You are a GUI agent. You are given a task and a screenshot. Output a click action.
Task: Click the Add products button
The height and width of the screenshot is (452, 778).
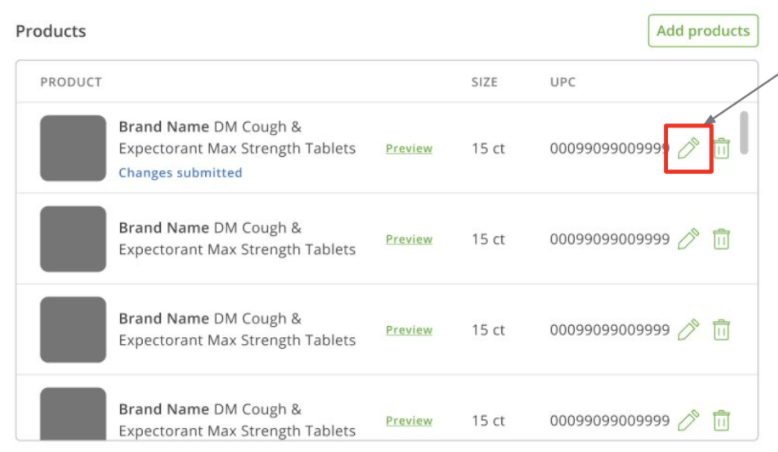coord(703,31)
